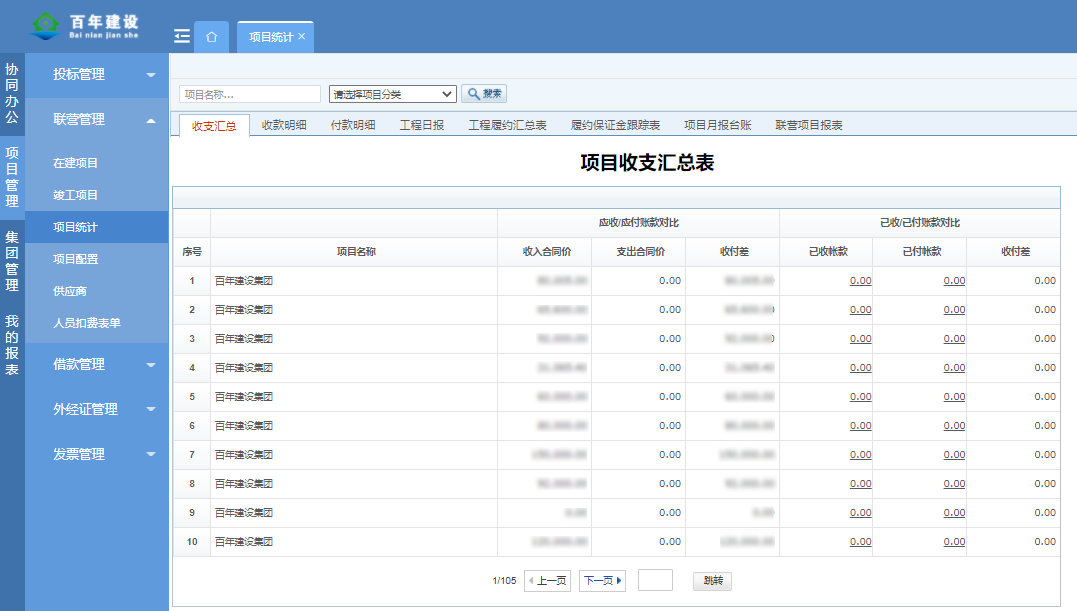Viewport: 1077px width, 611px height.
Task: Switch to 项目月报台账 tab
Action: 718,125
